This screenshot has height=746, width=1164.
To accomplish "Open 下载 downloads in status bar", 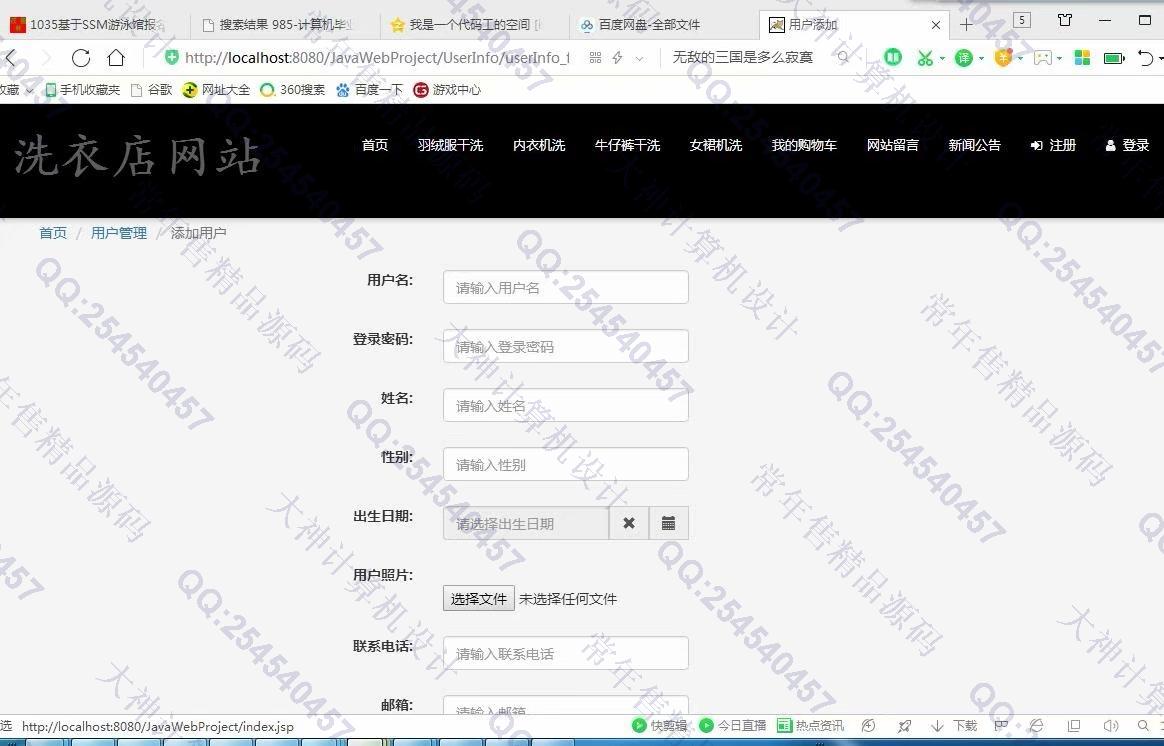I will pyautogui.click(x=955, y=725).
